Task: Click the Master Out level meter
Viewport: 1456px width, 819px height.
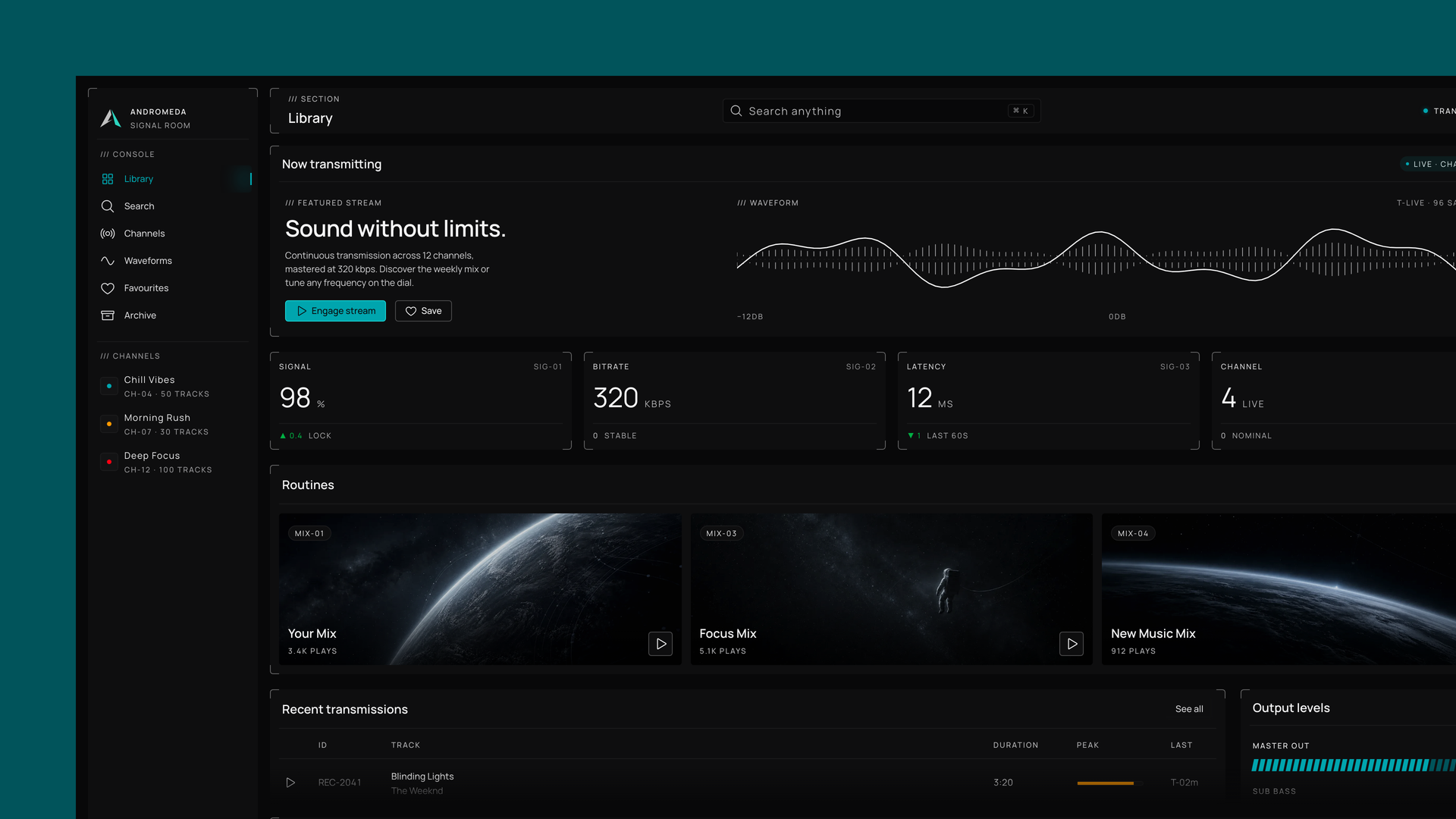Action: (x=1354, y=765)
